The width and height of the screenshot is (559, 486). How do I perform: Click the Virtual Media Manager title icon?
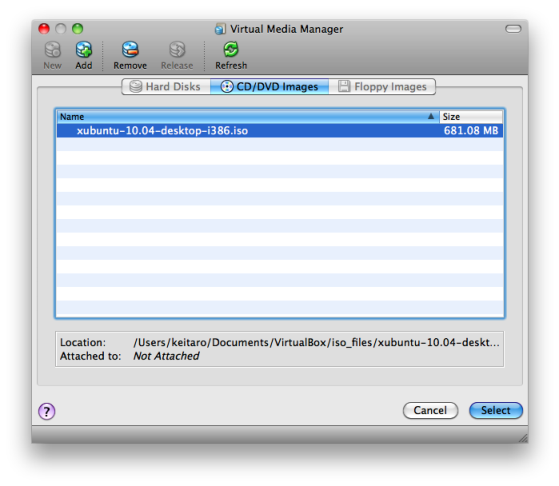220,29
